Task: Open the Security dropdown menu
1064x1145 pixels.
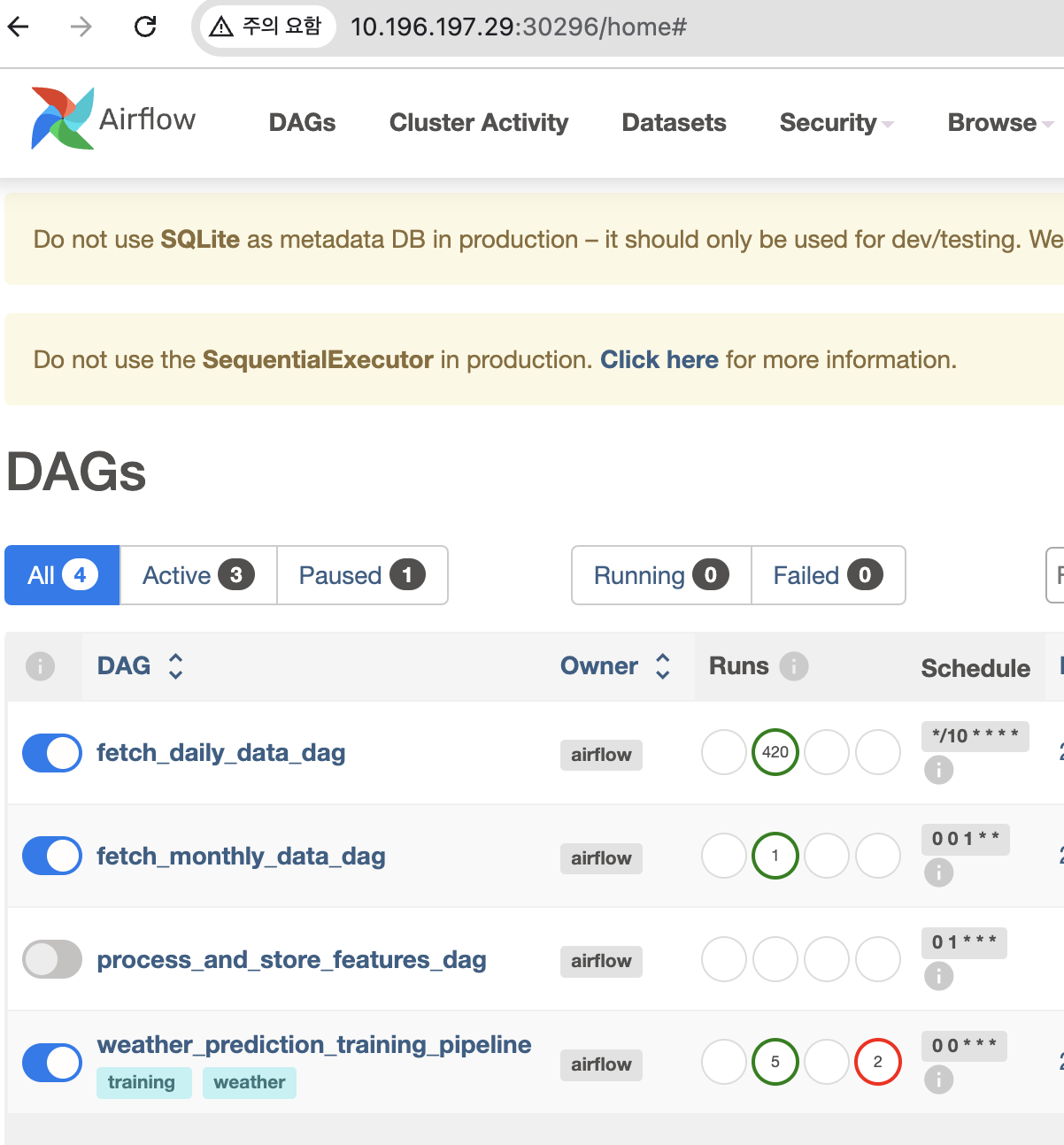Action: coord(837,123)
